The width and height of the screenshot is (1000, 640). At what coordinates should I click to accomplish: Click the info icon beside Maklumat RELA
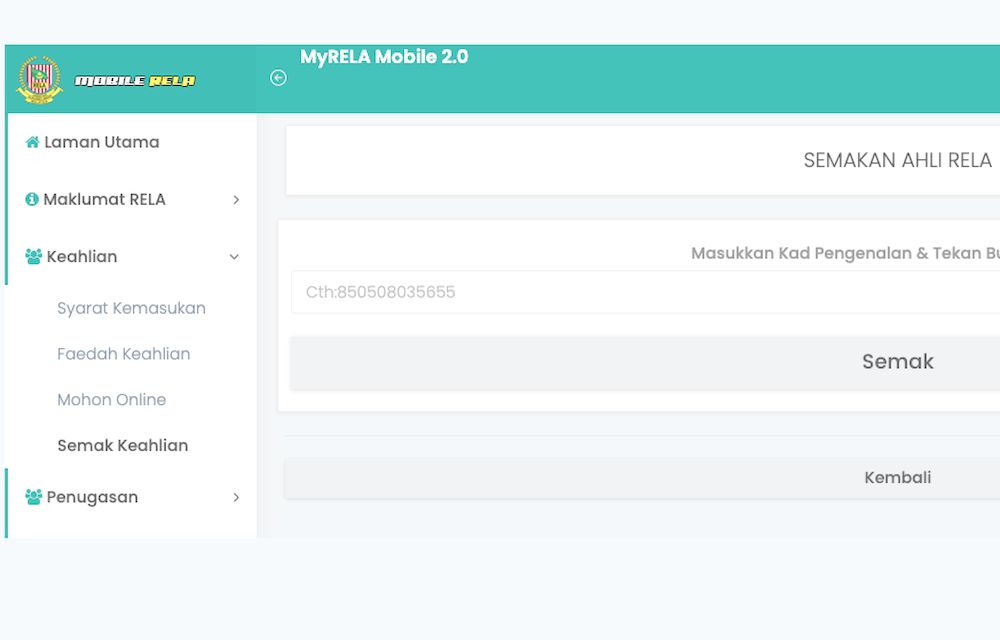pyautogui.click(x=32, y=200)
